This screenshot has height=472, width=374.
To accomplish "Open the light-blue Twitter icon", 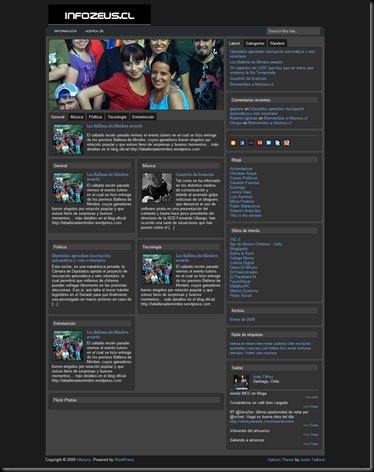I will pos(277,143).
